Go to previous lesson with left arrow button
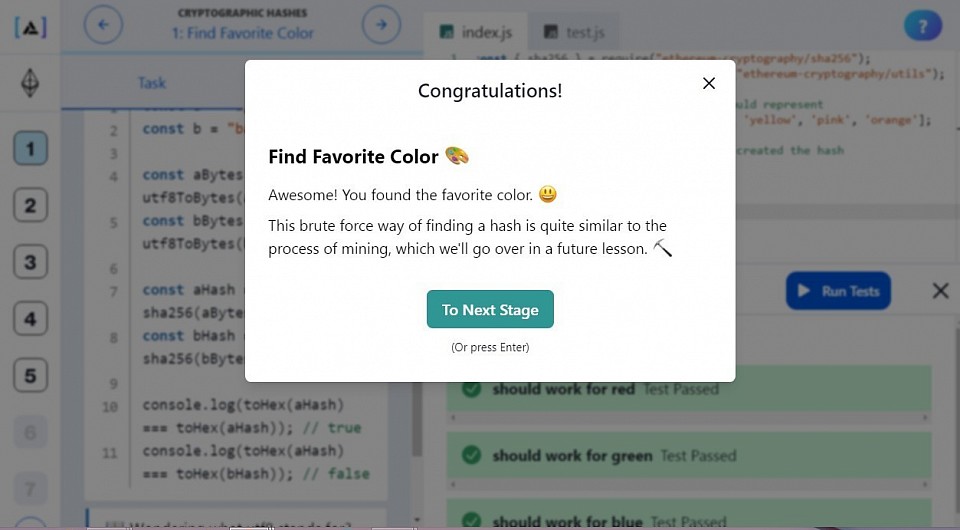This screenshot has height=530, width=960. pyautogui.click(x=103, y=25)
